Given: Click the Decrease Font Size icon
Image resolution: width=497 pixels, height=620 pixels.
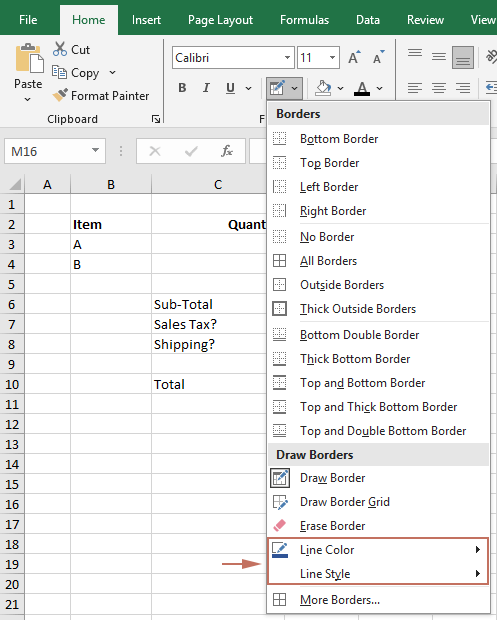Looking at the screenshot, I should click(x=378, y=58).
